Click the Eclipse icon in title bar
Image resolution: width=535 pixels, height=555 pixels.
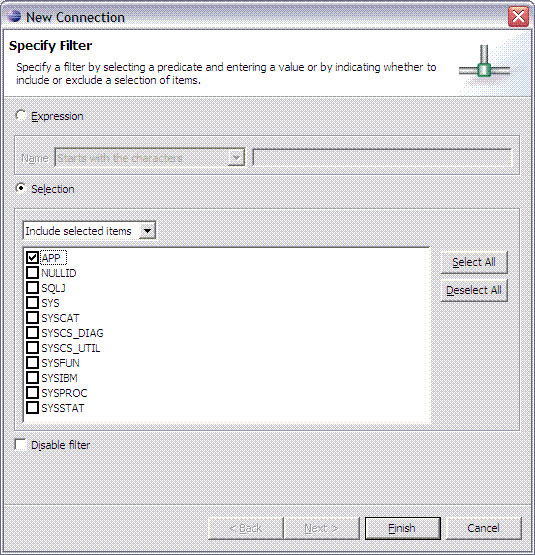click(14, 16)
